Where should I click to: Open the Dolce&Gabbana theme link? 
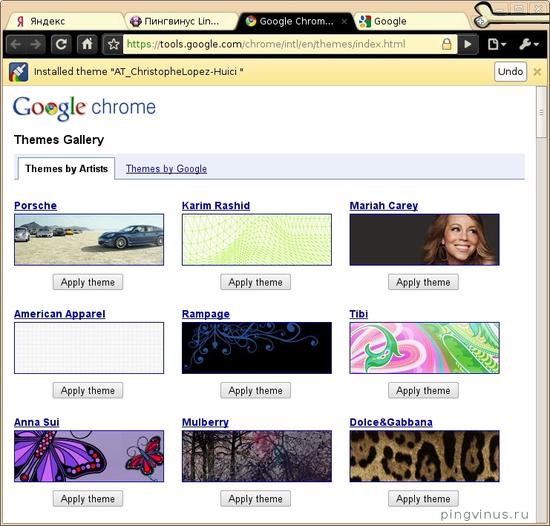point(391,422)
